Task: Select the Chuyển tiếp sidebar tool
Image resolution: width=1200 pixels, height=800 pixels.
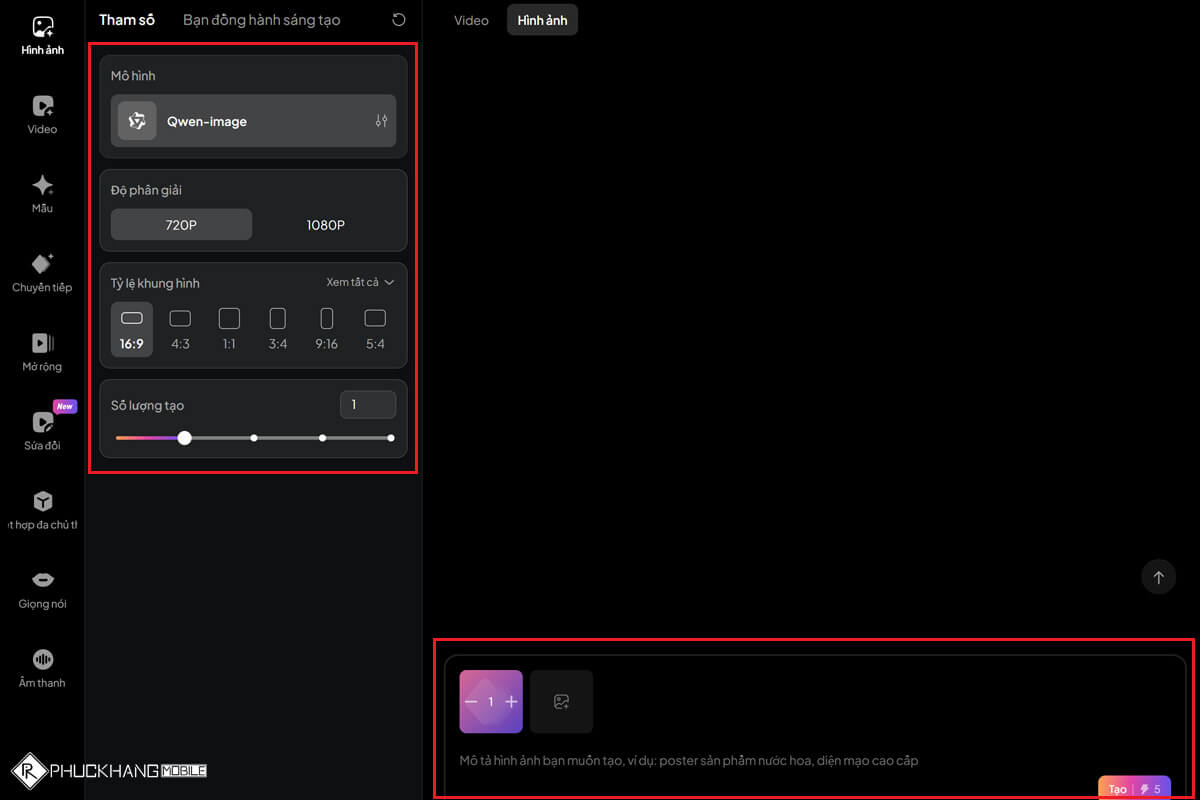Action: tap(42, 270)
